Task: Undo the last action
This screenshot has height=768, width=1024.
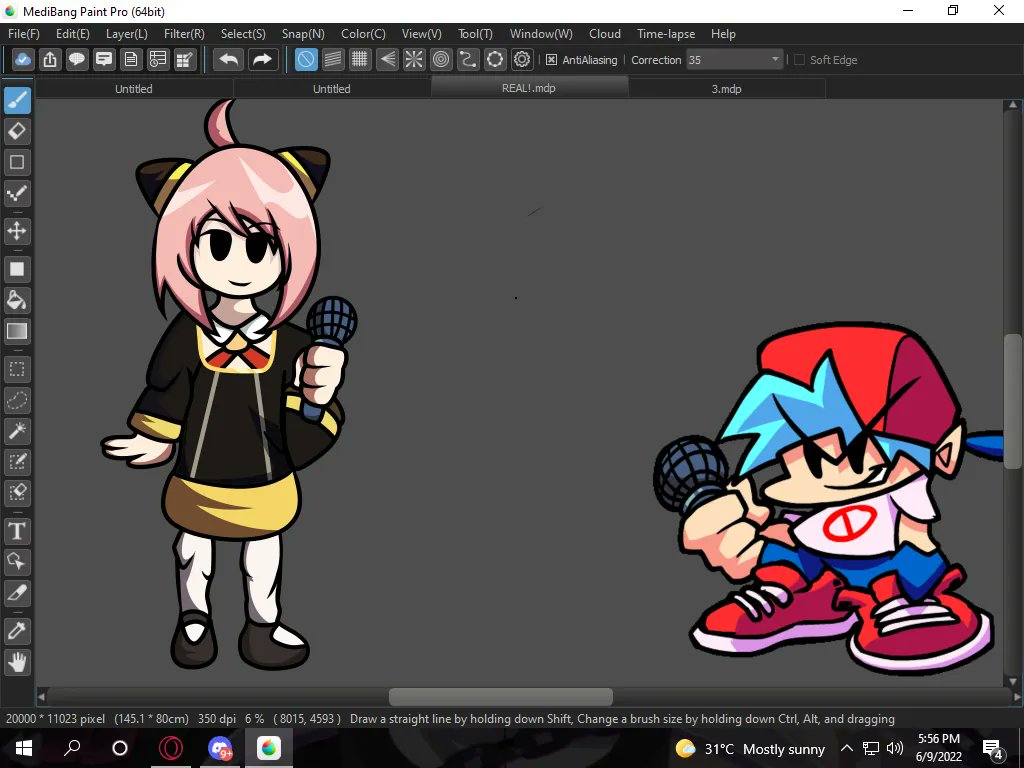Action: pos(229,59)
